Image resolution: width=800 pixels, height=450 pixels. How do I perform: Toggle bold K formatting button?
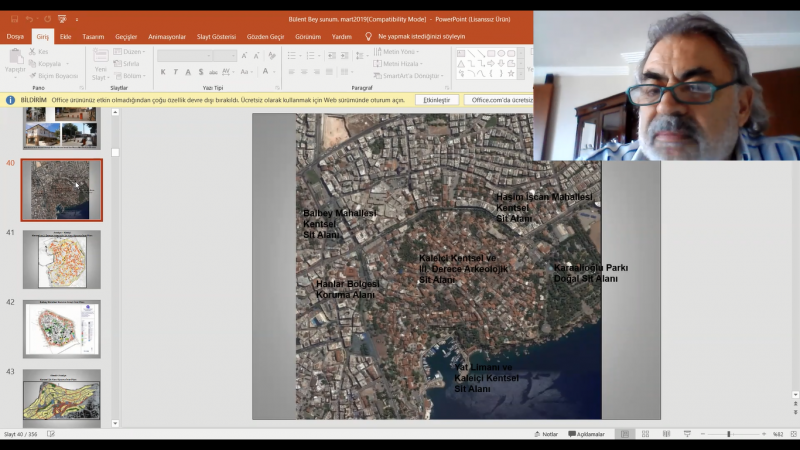click(x=163, y=72)
